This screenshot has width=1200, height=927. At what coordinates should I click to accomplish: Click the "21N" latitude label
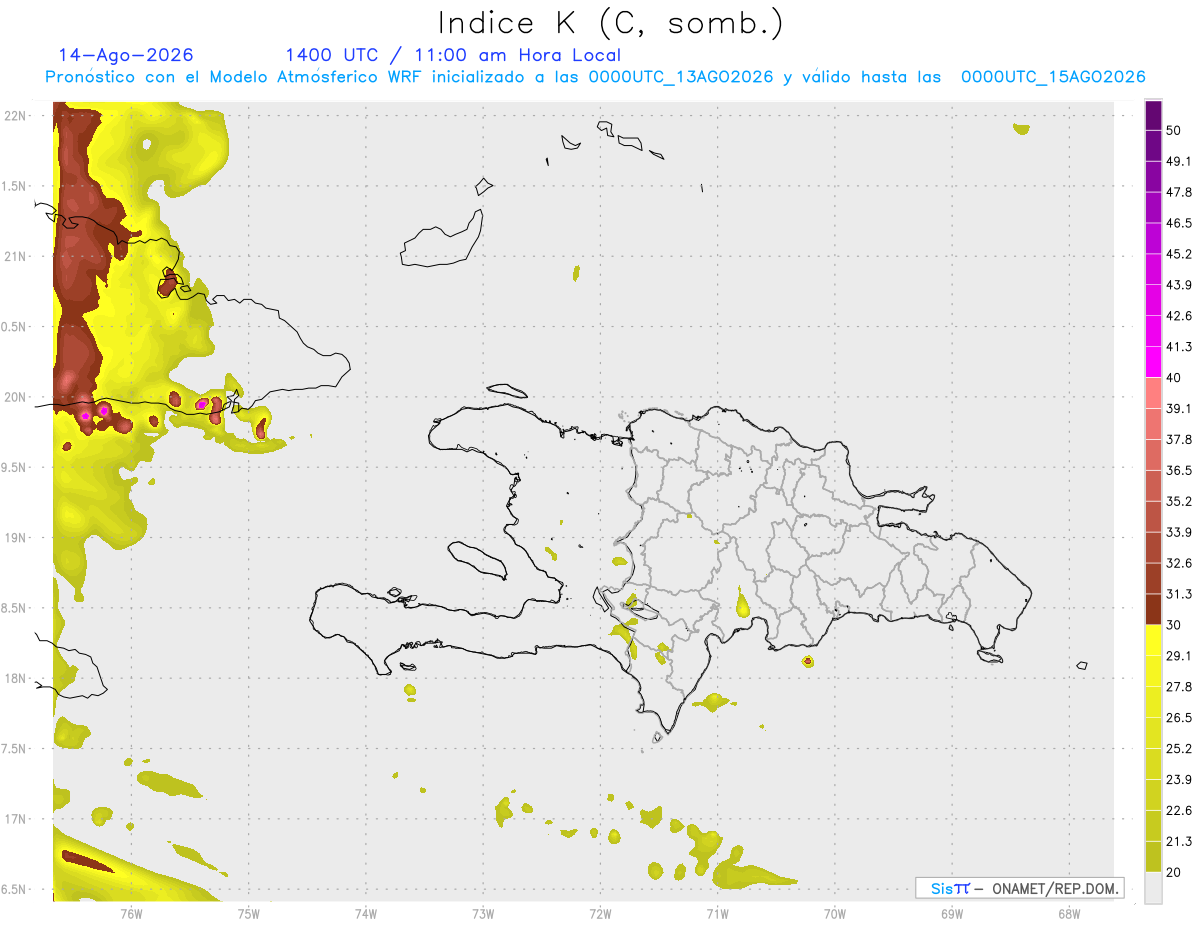click(16, 257)
